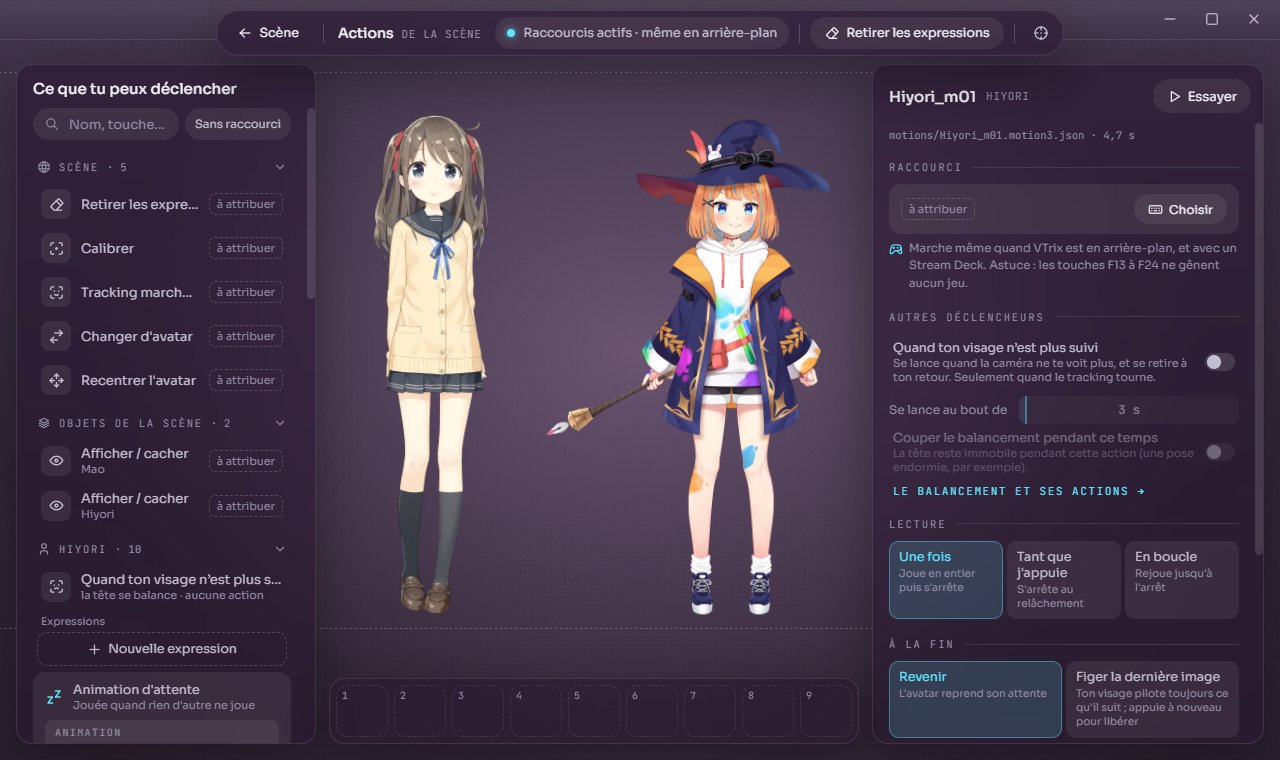Collapse the SCÈNE section chevron

click(280, 167)
